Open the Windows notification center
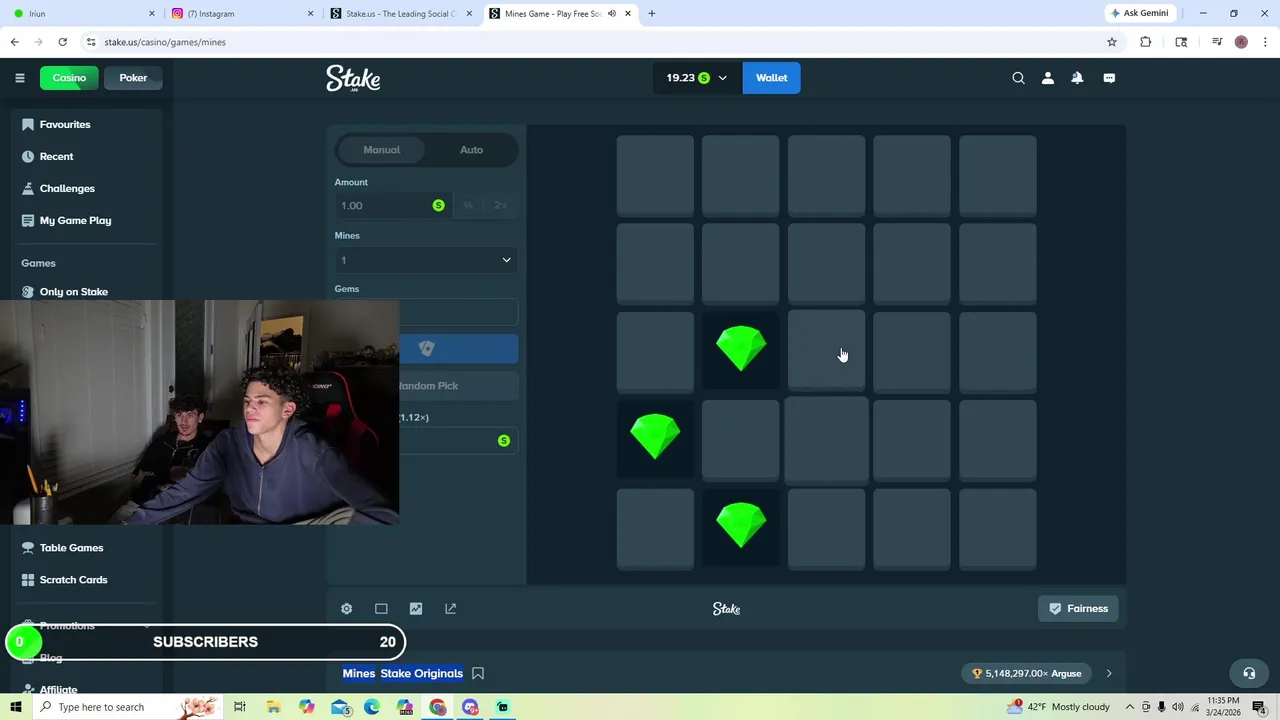This screenshot has height=720, width=1280. (x=1259, y=707)
